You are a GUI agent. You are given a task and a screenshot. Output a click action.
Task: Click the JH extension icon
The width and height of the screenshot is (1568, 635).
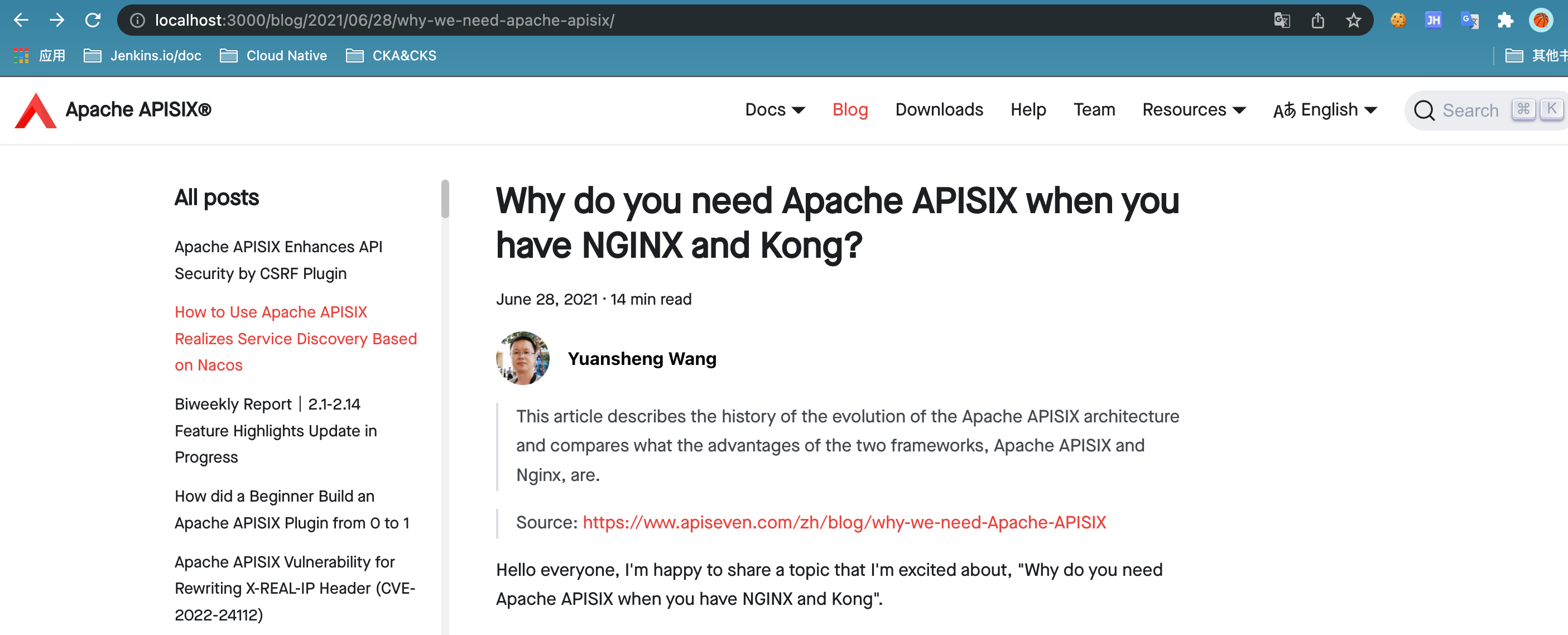click(1434, 20)
